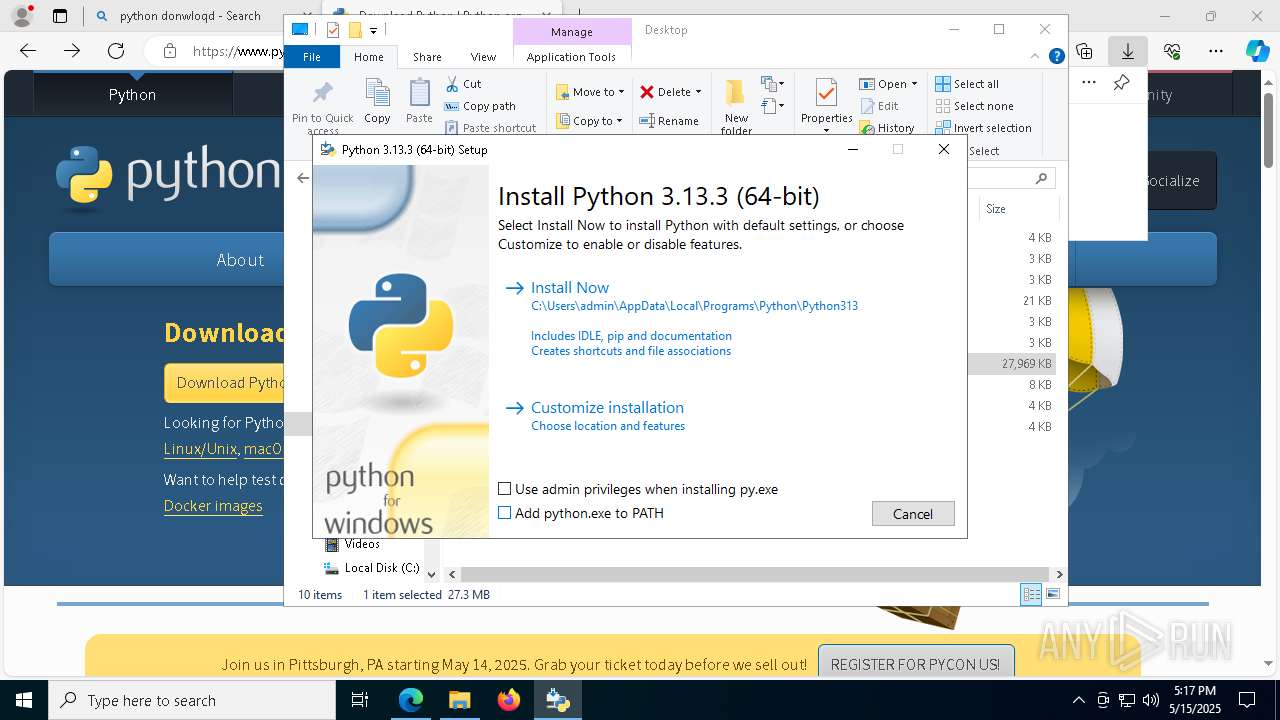Go back in the Edge browser
The height and width of the screenshot is (720, 1280).
pyautogui.click(x=28, y=51)
